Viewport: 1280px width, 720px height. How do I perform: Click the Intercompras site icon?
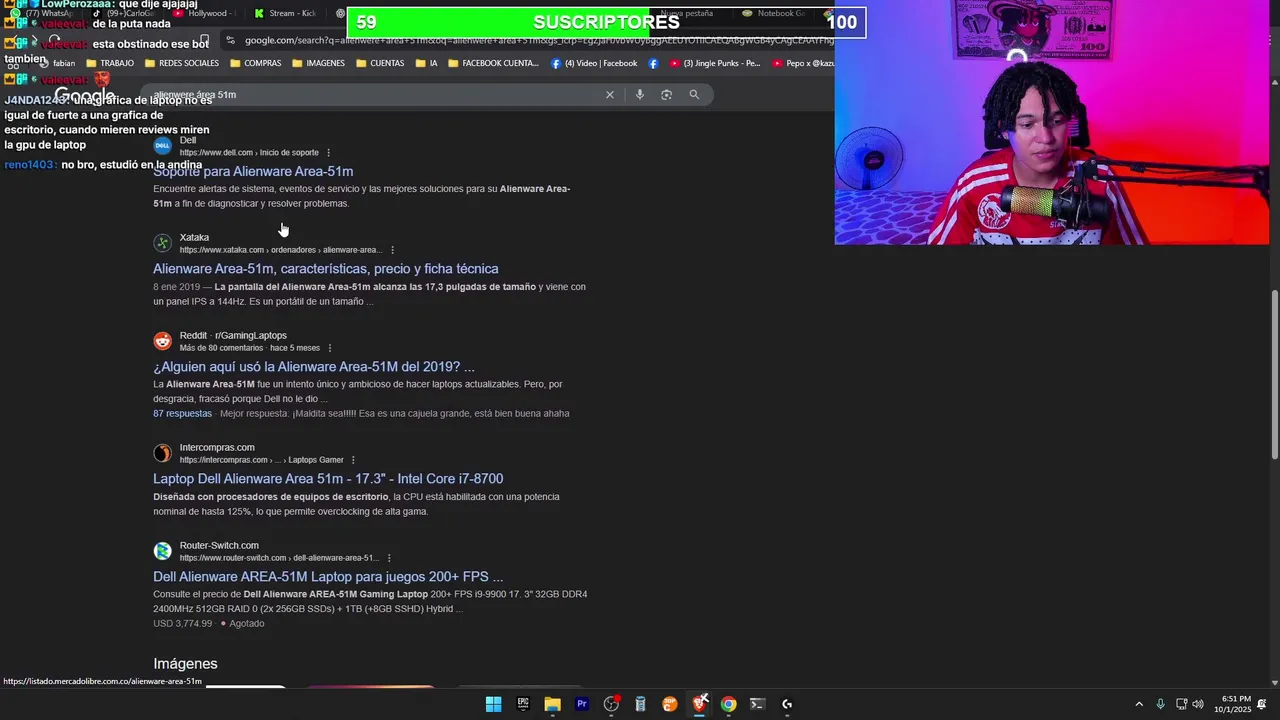click(x=162, y=453)
